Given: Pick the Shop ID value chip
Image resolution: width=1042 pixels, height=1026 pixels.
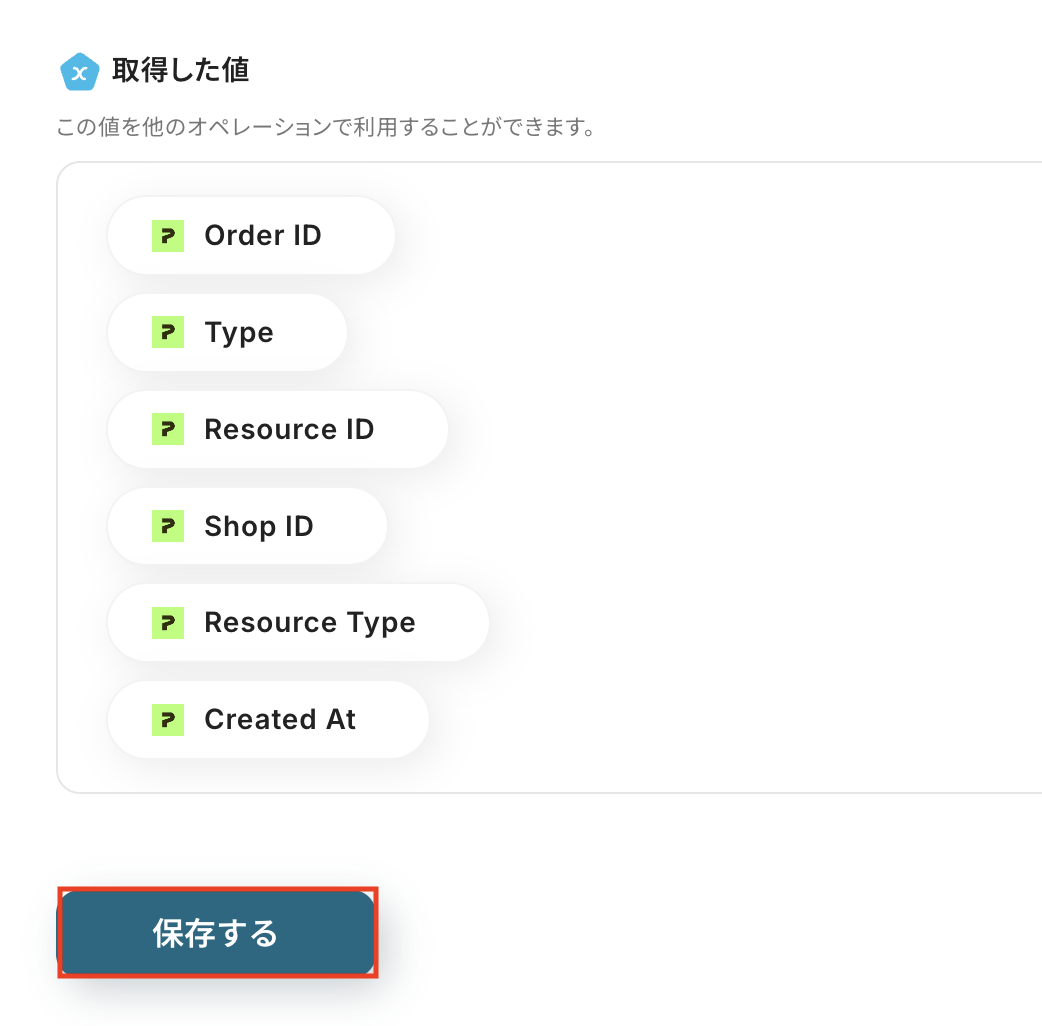Looking at the screenshot, I should [x=247, y=526].
